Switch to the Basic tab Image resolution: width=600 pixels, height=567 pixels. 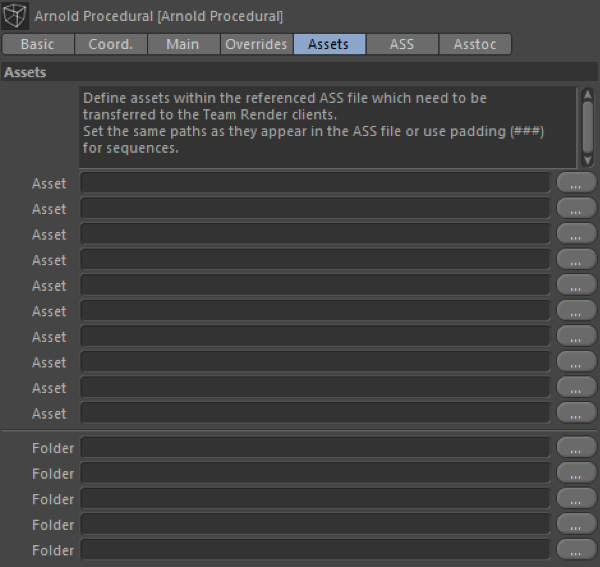[x=37, y=44]
